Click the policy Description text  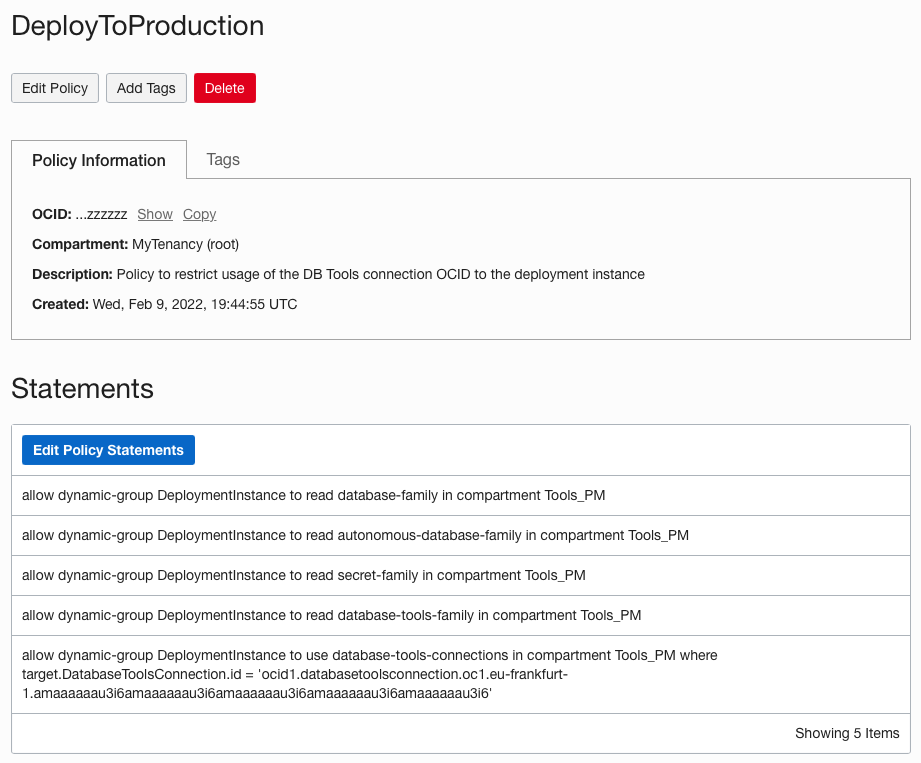[x=380, y=274]
